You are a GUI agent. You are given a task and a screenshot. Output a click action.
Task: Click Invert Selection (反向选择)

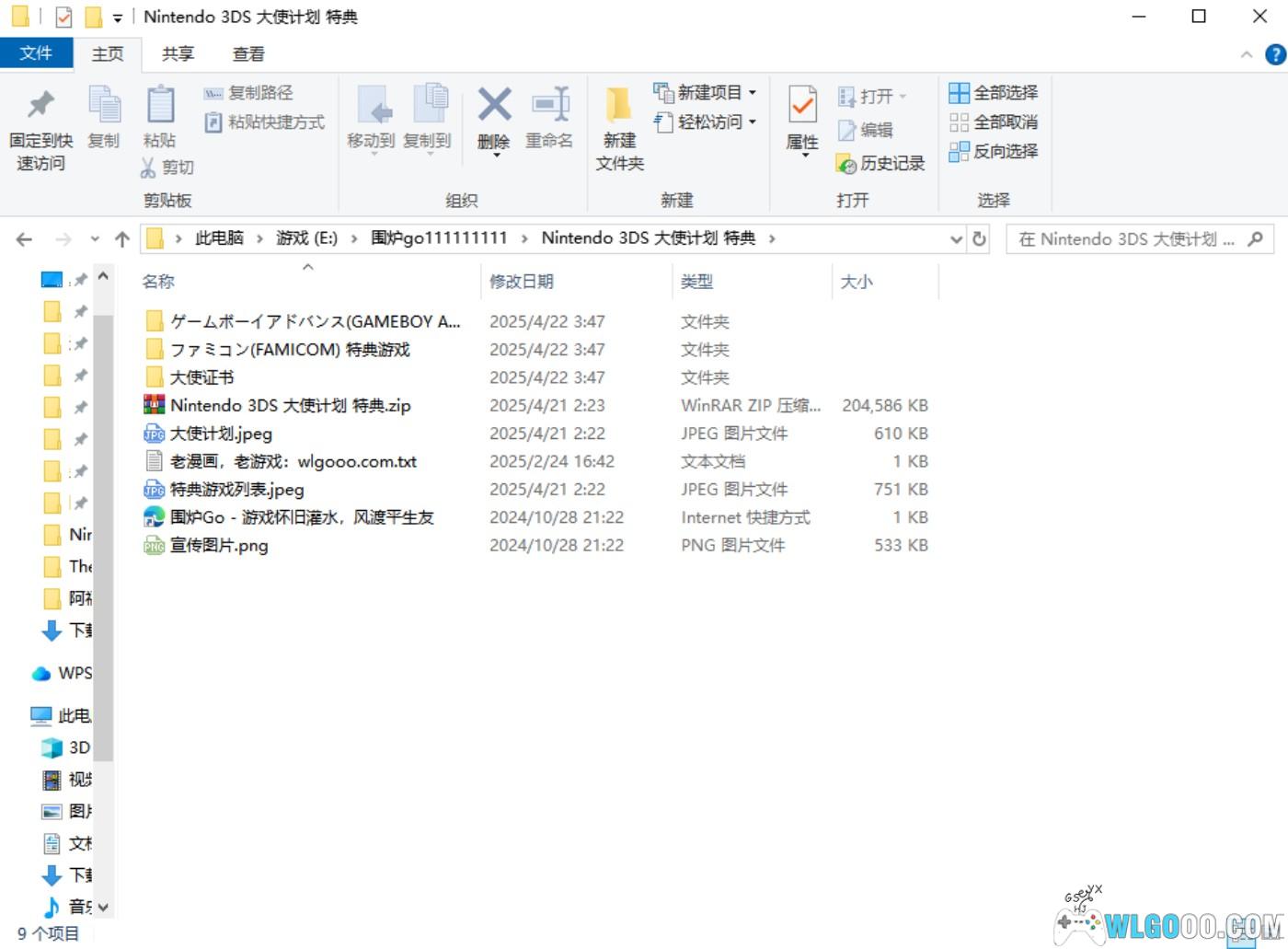995,151
